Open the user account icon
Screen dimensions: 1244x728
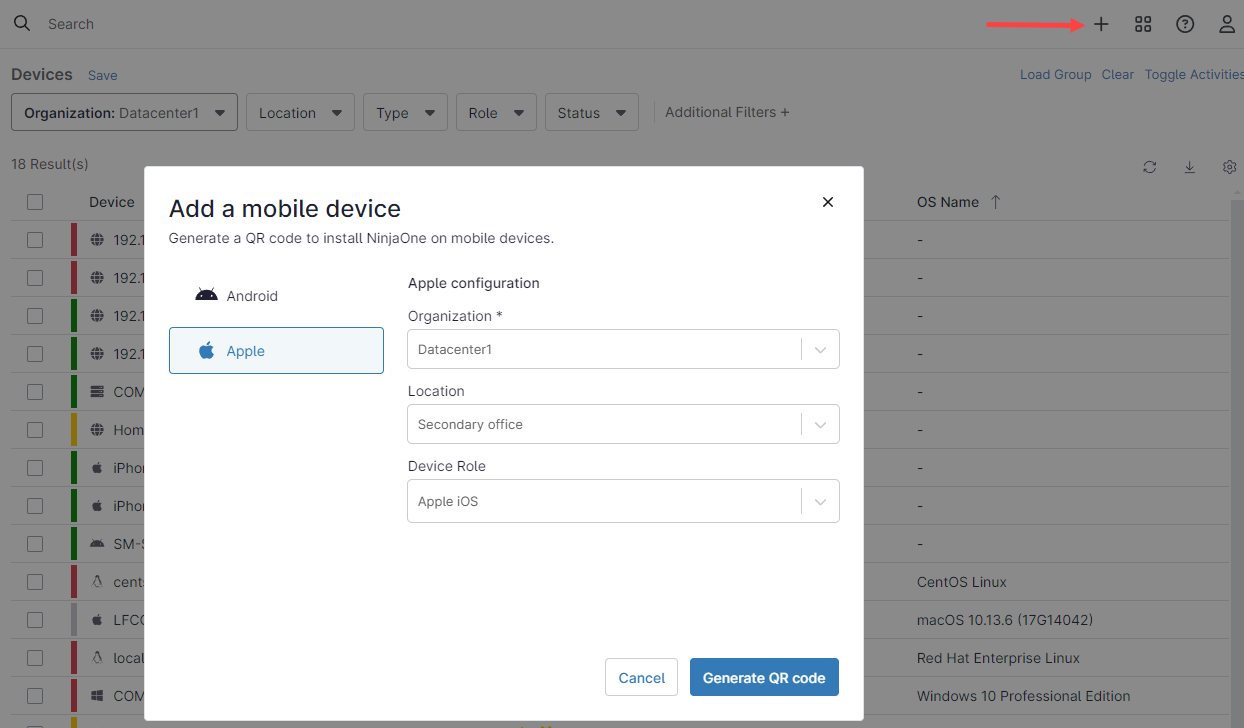[x=1227, y=24]
